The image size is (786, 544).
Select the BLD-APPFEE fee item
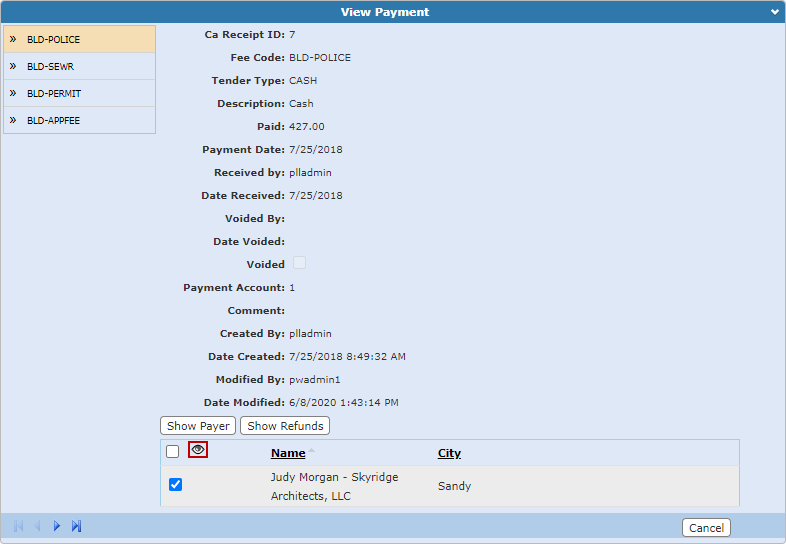80,120
